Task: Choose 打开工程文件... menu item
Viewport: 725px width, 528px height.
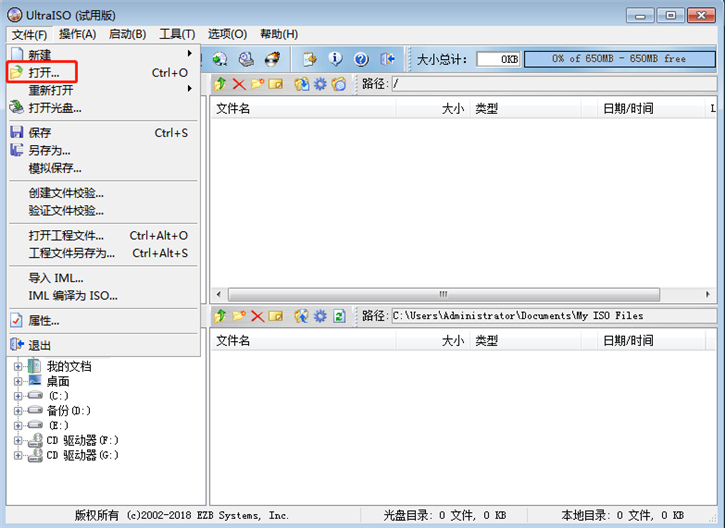Action: pos(103,235)
